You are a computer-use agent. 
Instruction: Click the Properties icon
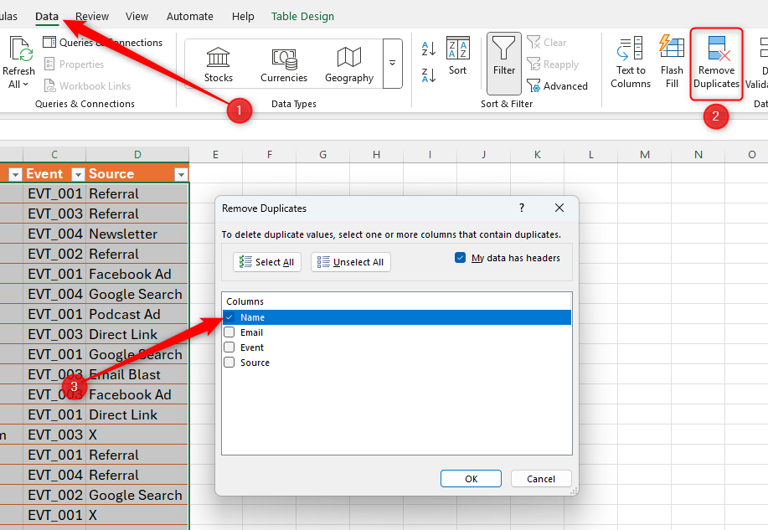coord(49,64)
